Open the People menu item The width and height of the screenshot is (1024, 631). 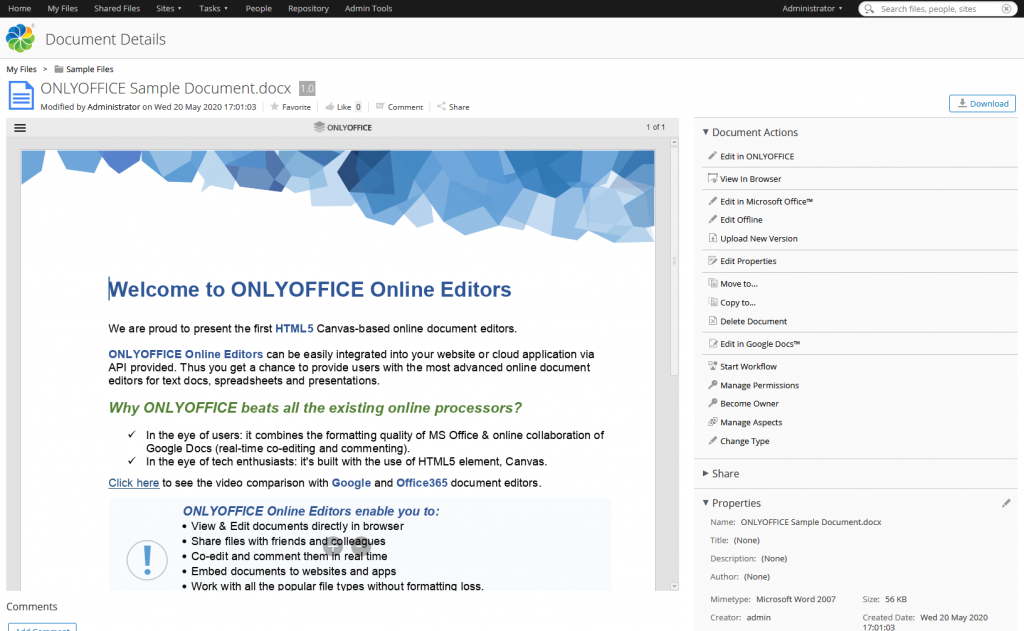pyautogui.click(x=259, y=8)
